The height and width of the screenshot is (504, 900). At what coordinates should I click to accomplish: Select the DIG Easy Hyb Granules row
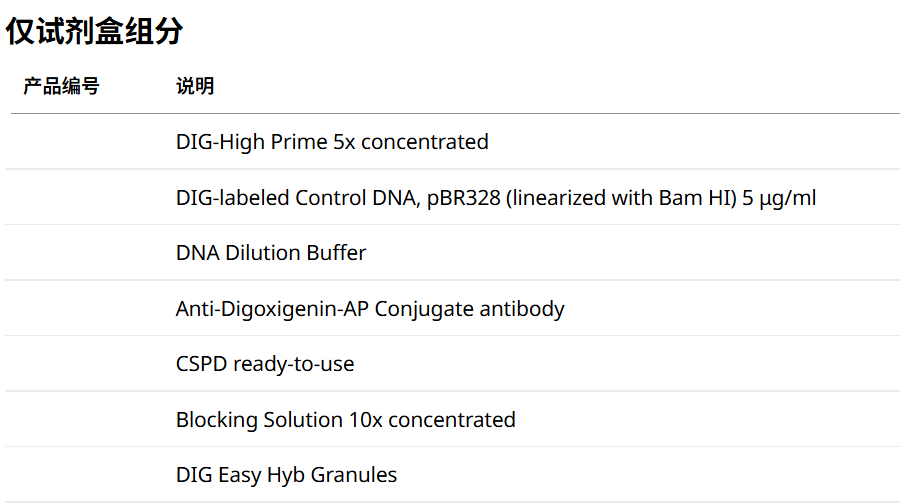286,475
